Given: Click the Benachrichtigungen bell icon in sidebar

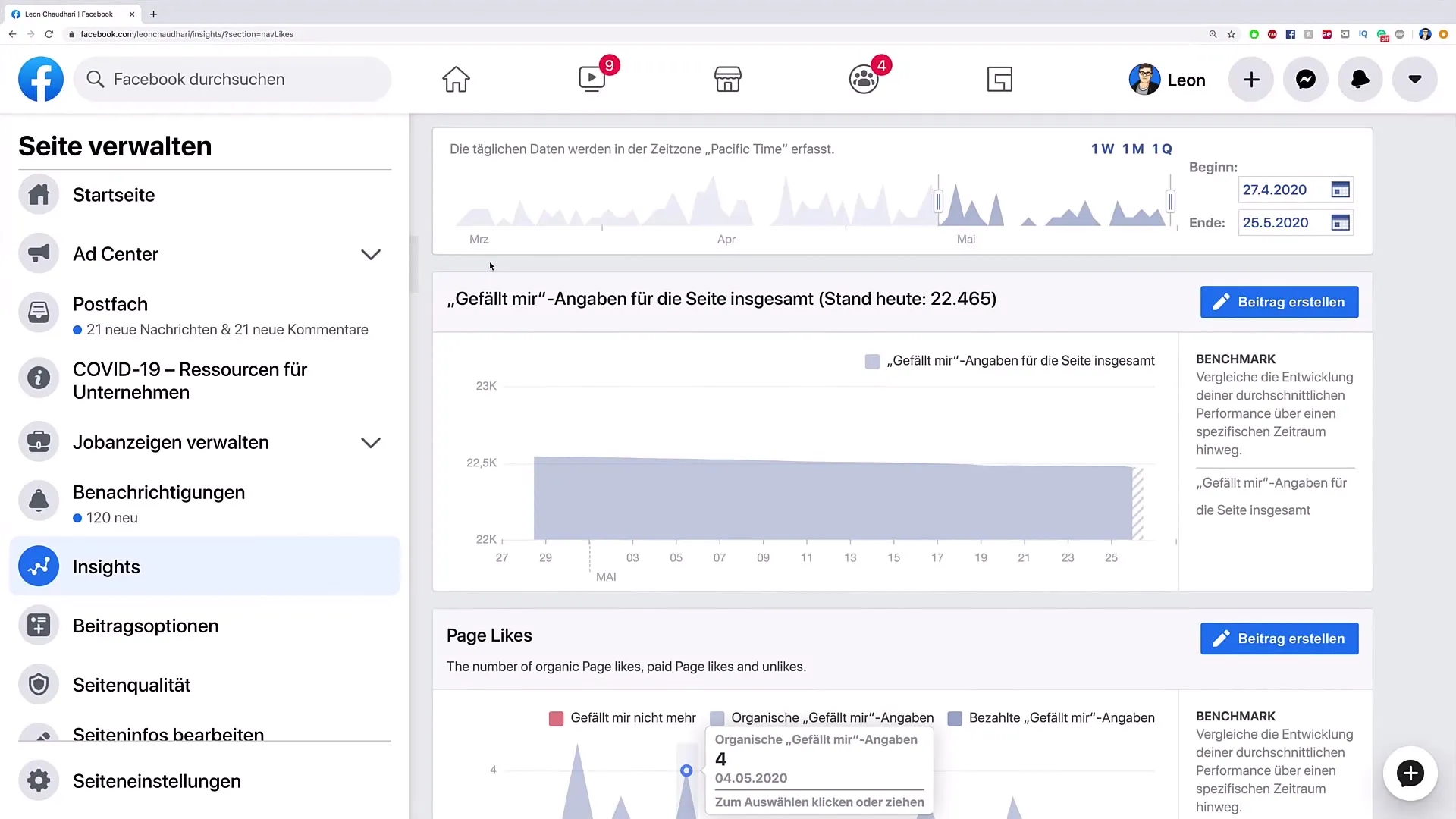Looking at the screenshot, I should pyautogui.click(x=39, y=500).
